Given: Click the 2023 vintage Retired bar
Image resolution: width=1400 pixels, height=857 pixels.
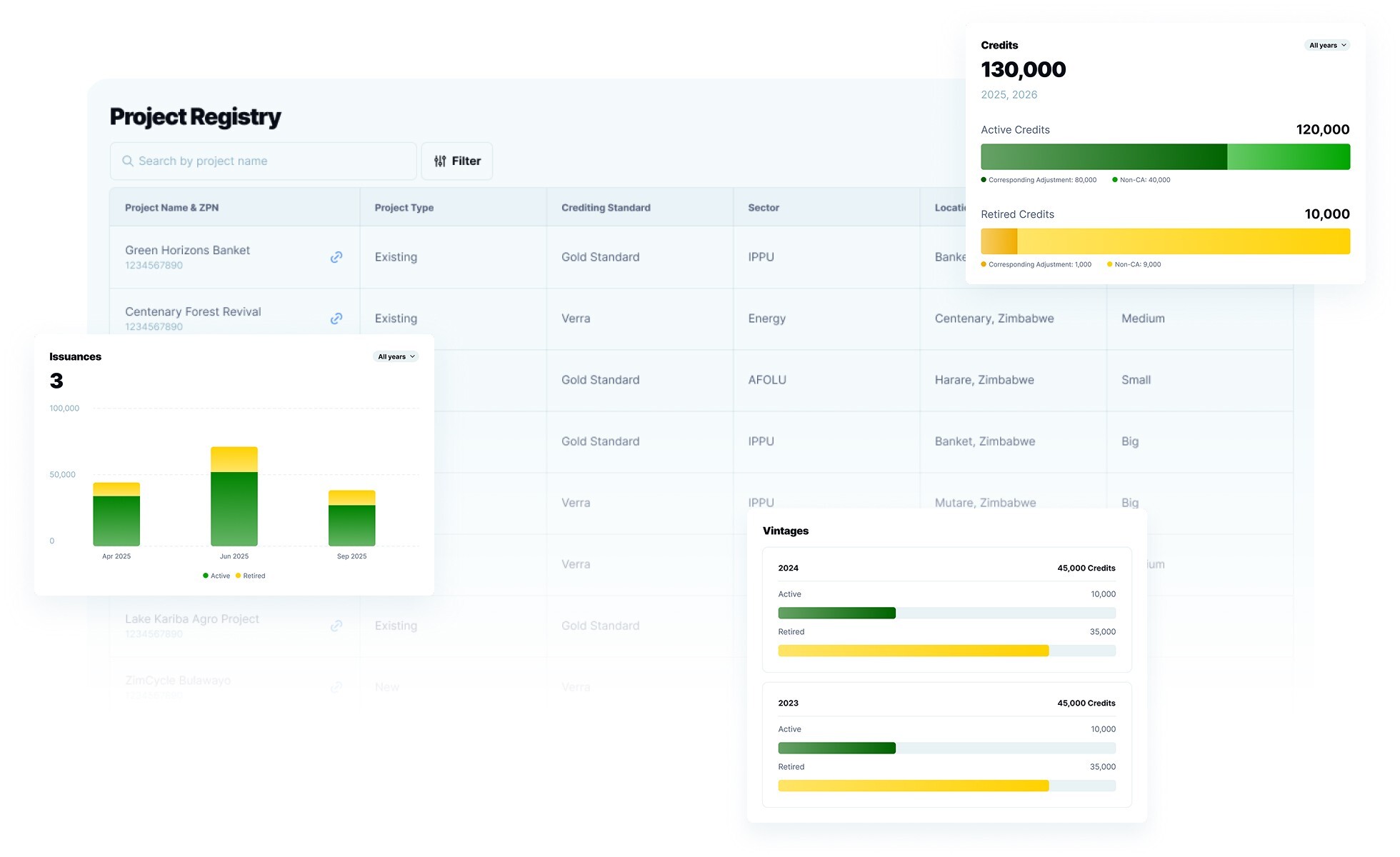Looking at the screenshot, I should 947,786.
